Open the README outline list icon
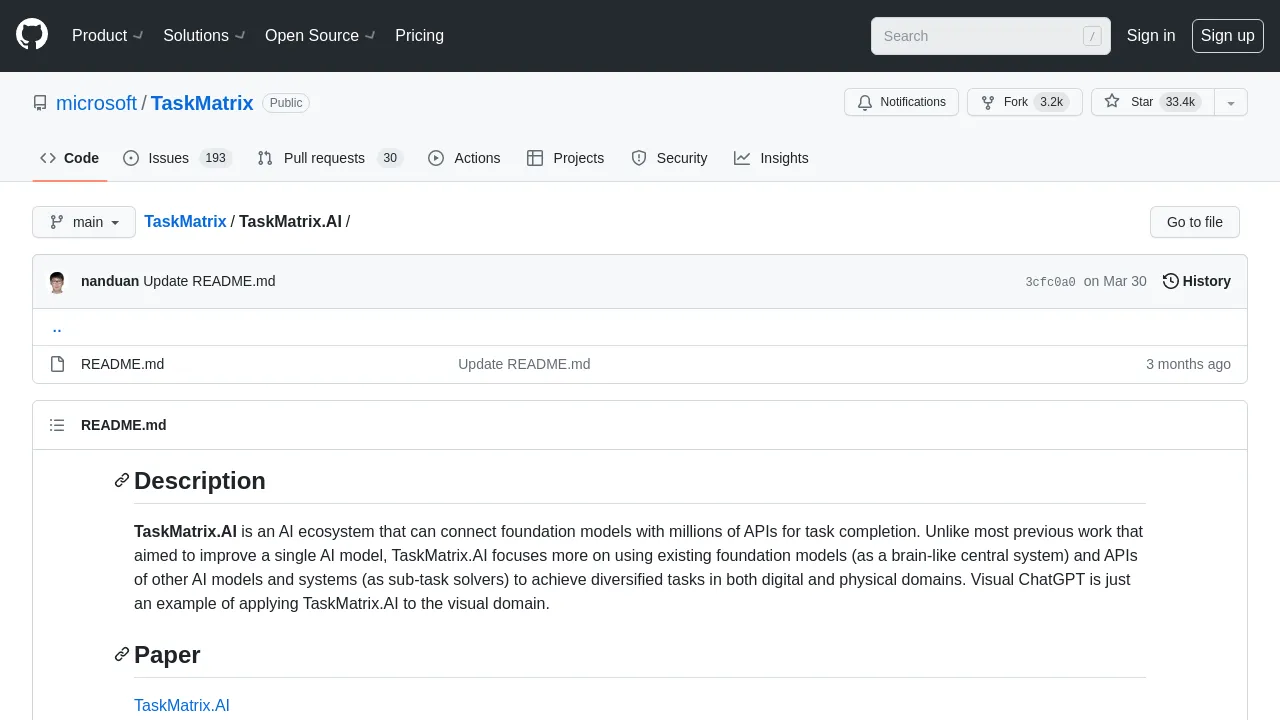This screenshot has height=720, width=1280. point(57,425)
